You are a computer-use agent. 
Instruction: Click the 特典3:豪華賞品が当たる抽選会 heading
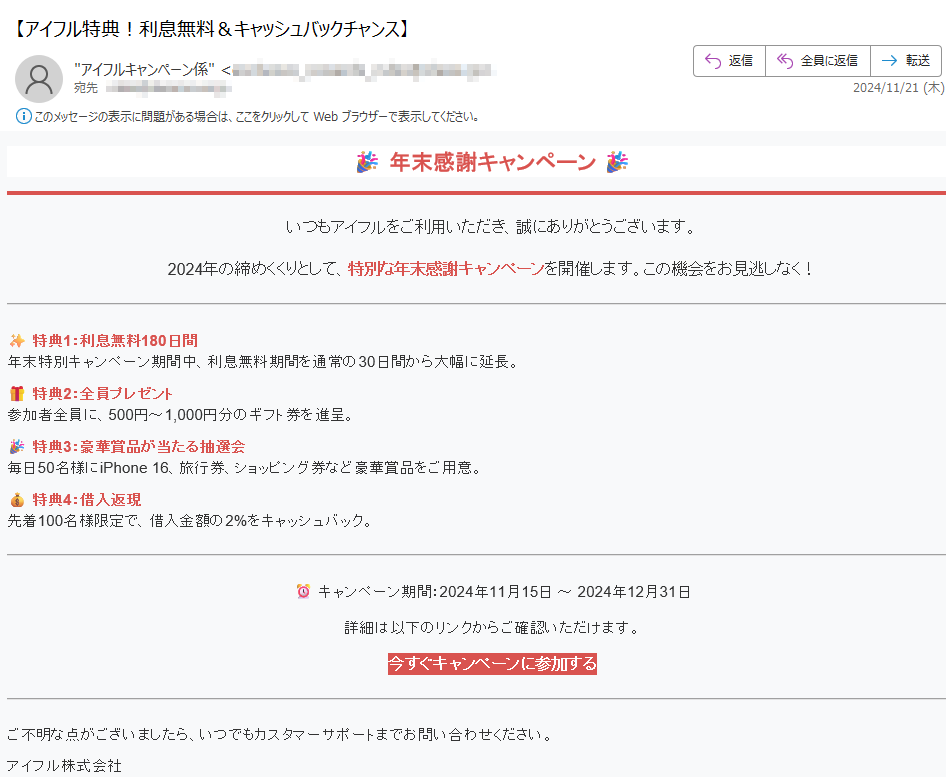[139, 447]
